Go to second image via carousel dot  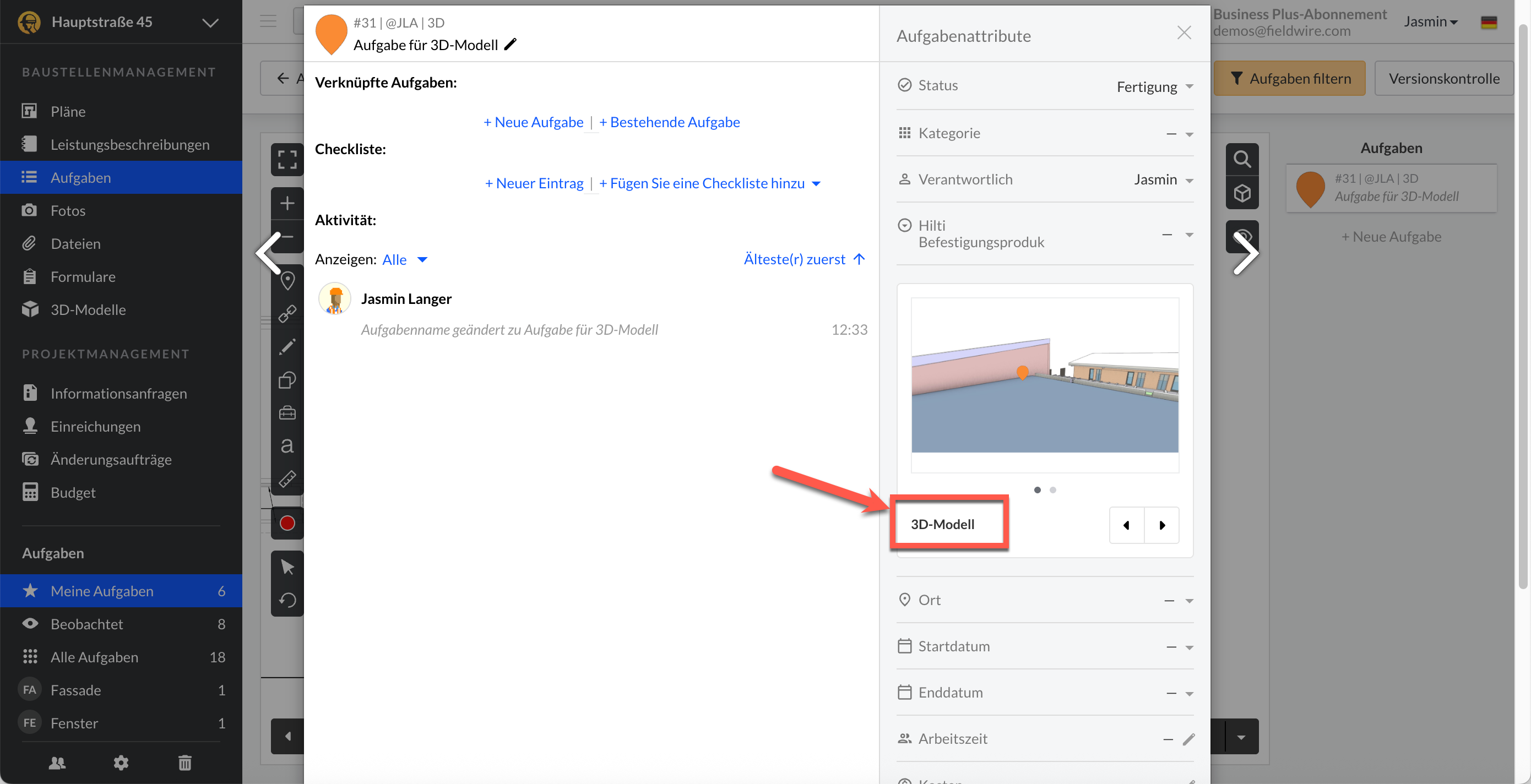(1052, 490)
